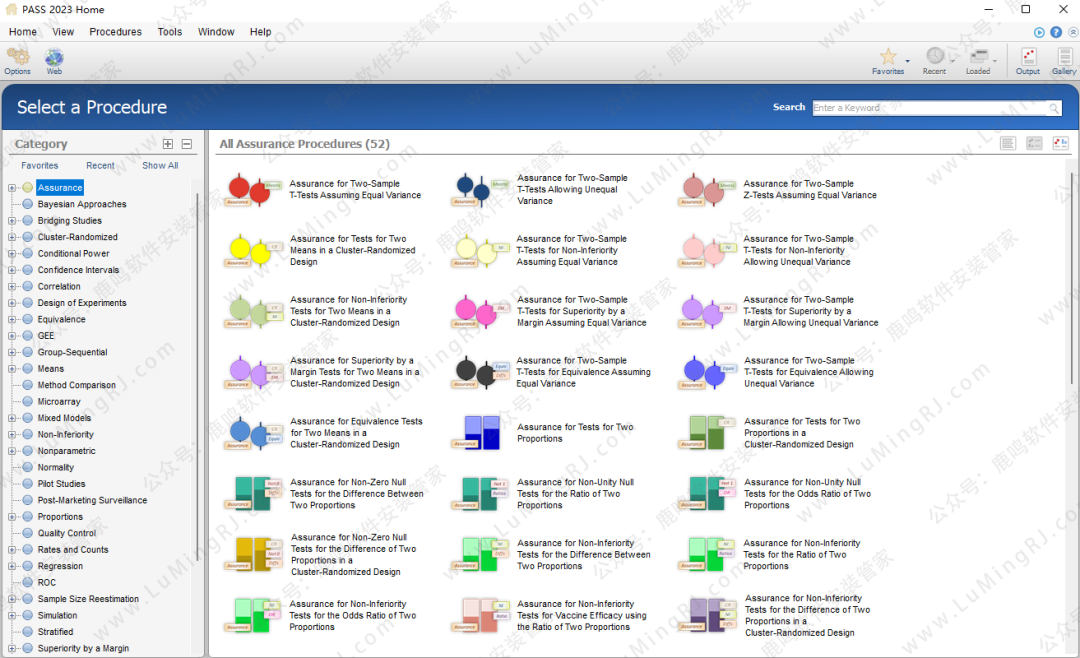The height and width of the screenshot is (658, 1080).
Task: Switch to the list-only view mode
Action: (x=1008, y=144)
